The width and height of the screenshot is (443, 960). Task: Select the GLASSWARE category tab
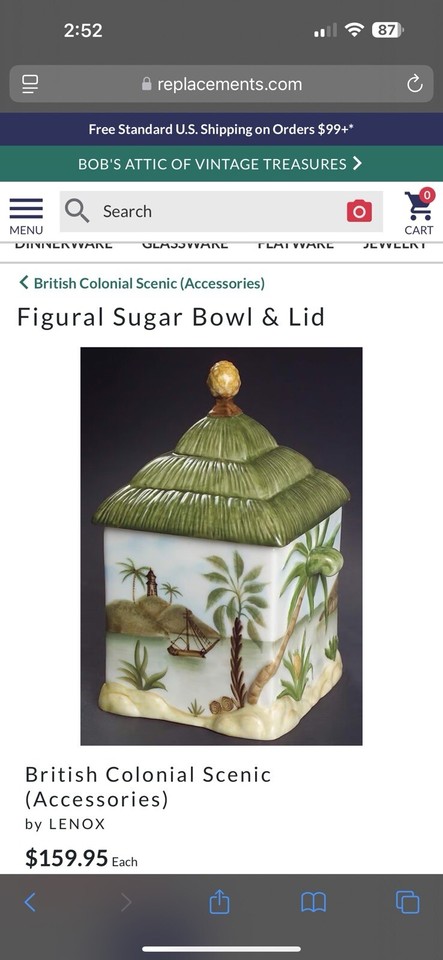(185, 244)
